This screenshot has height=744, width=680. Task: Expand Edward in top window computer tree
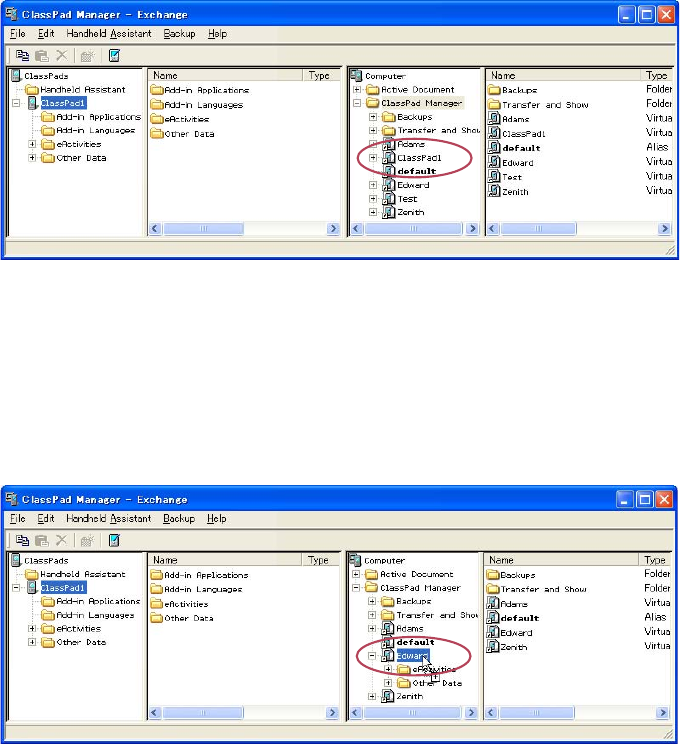(x=373, y=185)
